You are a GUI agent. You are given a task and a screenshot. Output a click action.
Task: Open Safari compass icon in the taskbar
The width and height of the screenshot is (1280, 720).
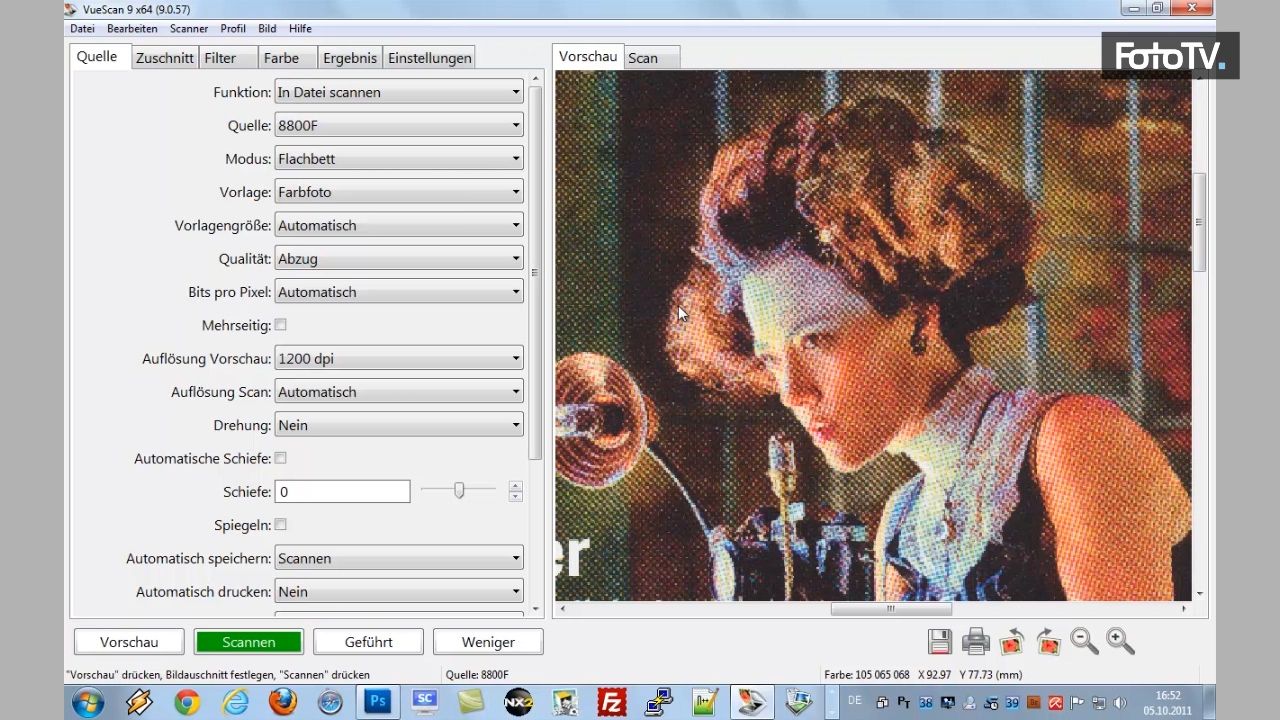(x=330, y=702)
